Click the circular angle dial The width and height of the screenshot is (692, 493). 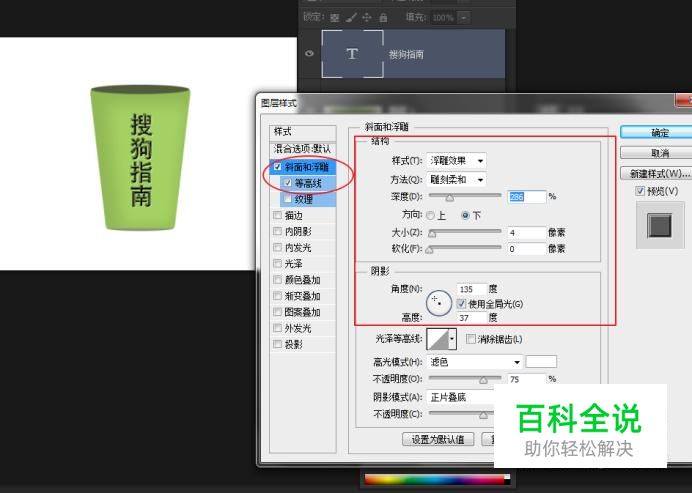(x=439, y=303)
